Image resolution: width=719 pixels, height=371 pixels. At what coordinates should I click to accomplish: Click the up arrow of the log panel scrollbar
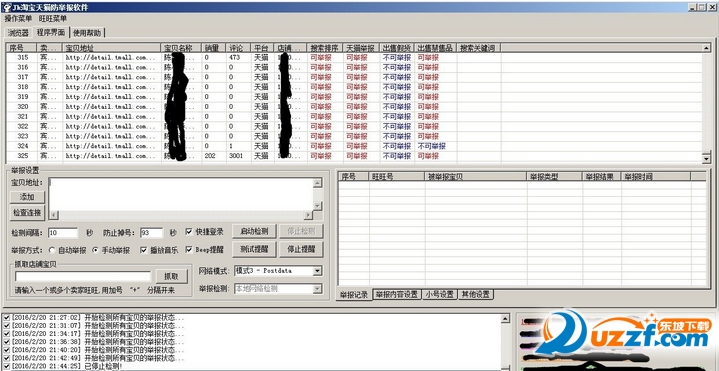click(505, 318)
